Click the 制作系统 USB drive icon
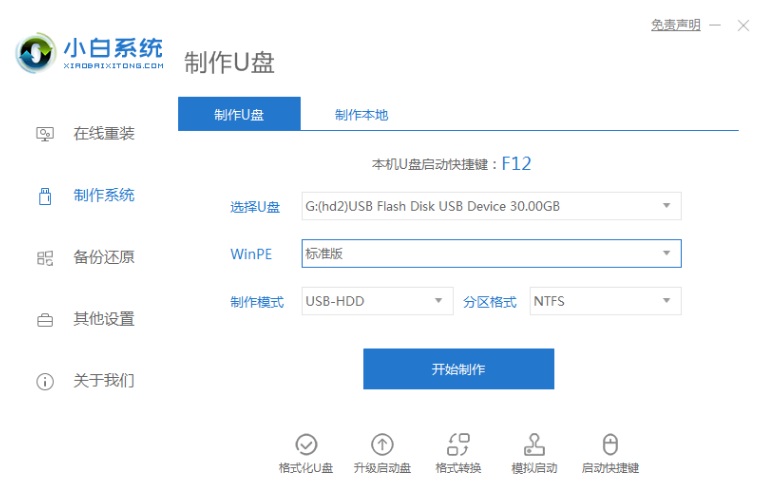This screenshot has width=773, height=501. [45, 196]
